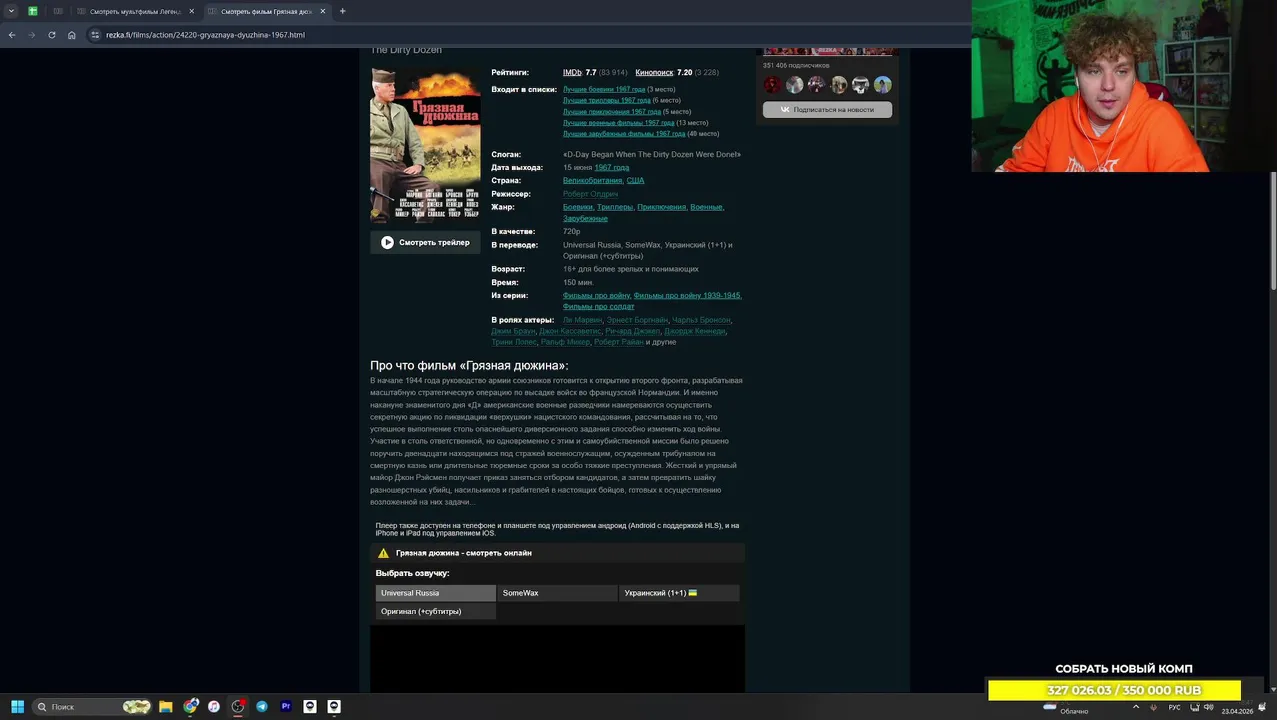Select the Украинский (1+1) voiceover

pos(679,593)
